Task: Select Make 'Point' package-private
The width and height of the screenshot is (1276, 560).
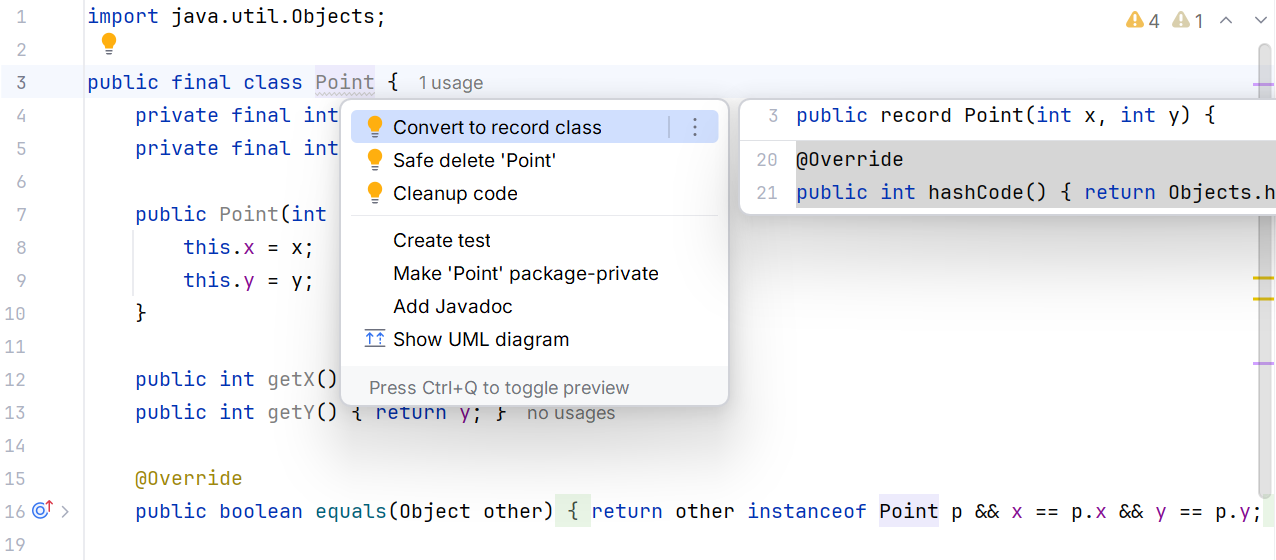Action: tap(526, 273)
